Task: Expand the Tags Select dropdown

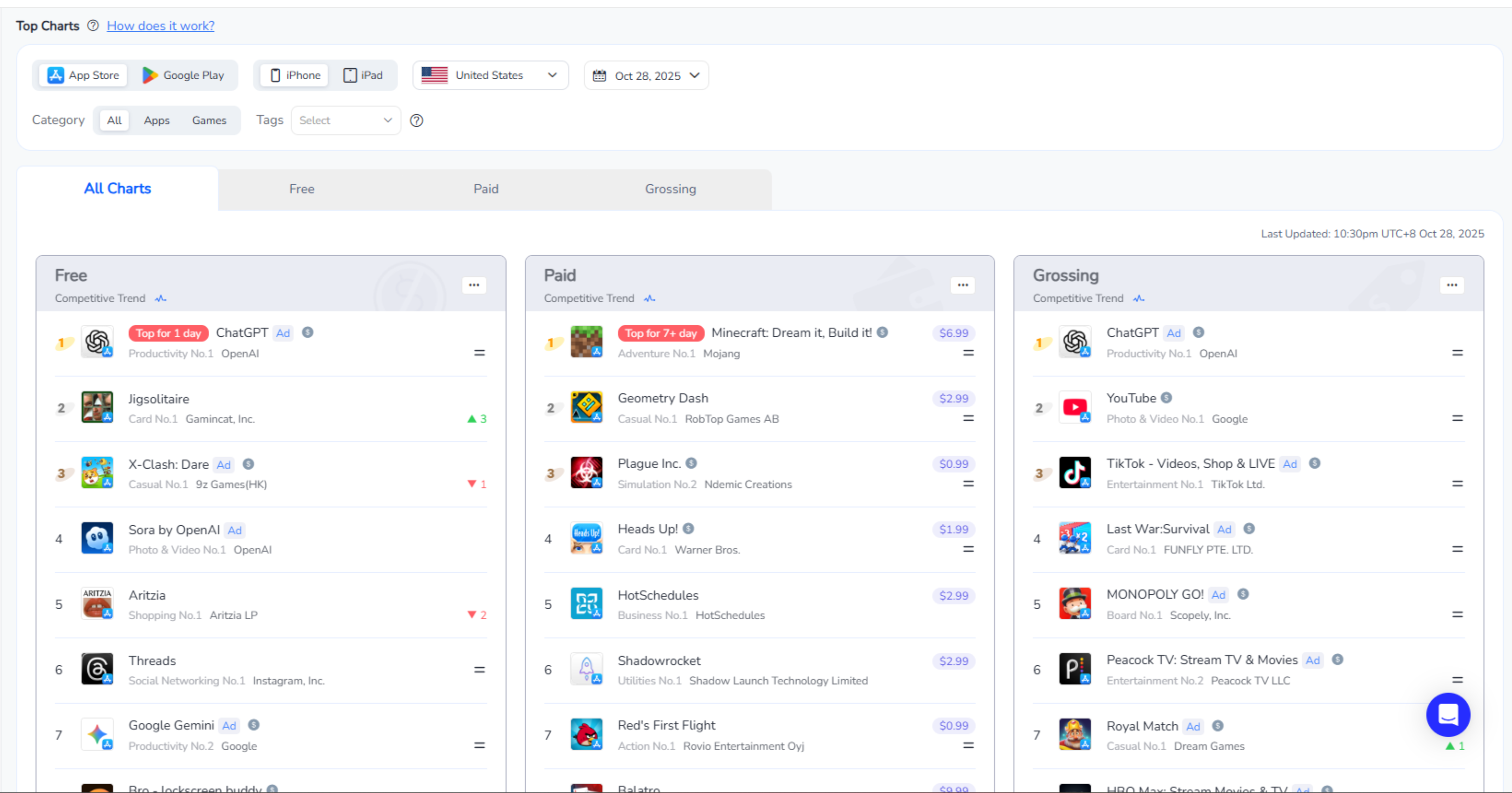Action: [x=345, y=120]
